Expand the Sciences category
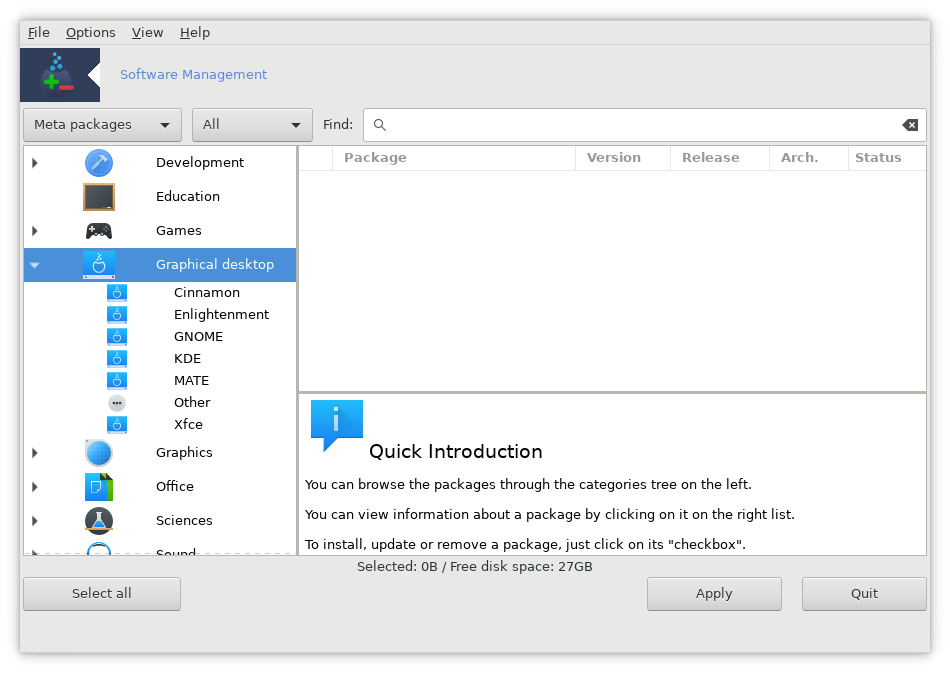The width and height of the screenshot is (950, 673). click(35, 521)
